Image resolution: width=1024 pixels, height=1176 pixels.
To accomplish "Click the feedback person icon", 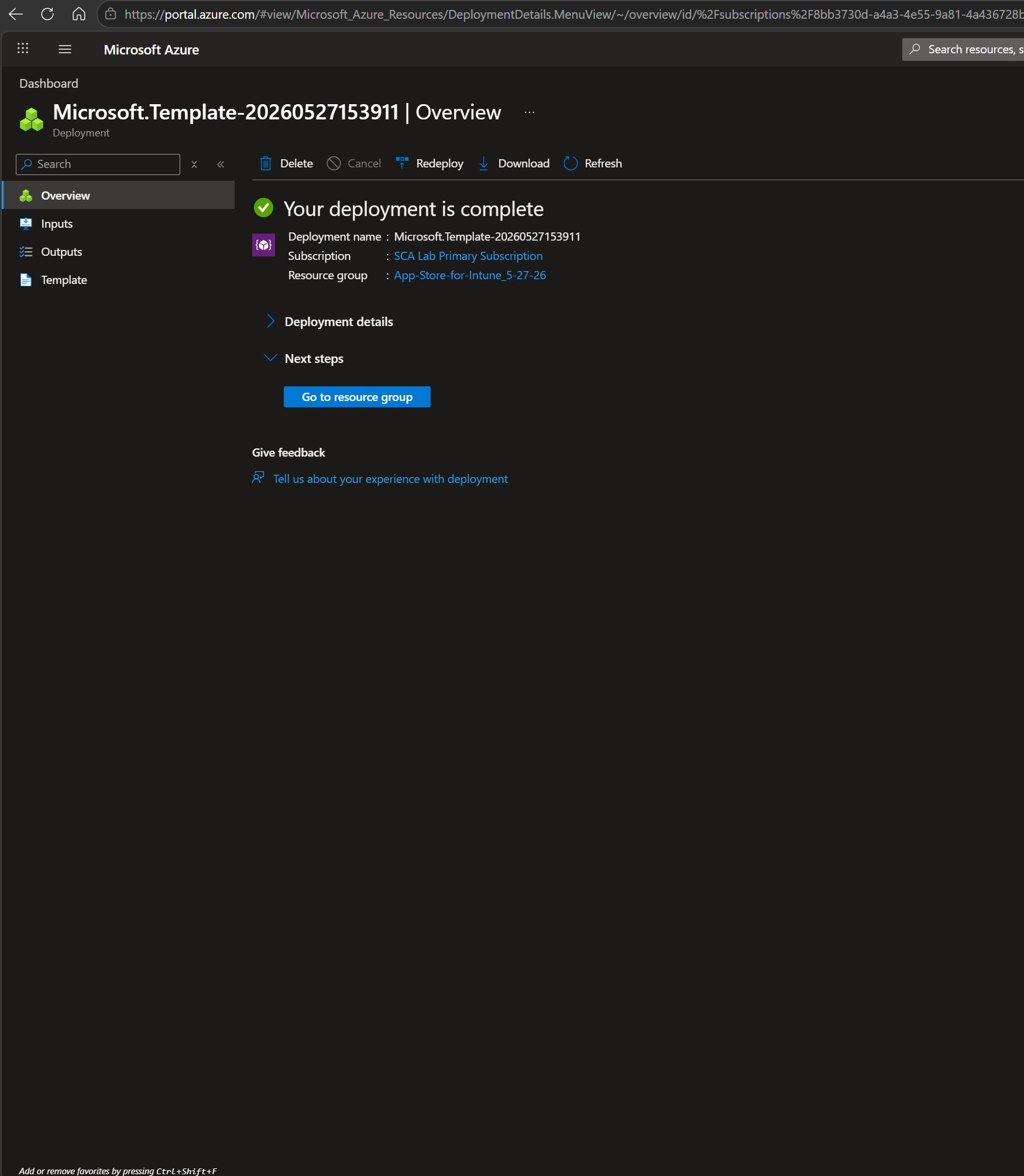I will [258, 478].
